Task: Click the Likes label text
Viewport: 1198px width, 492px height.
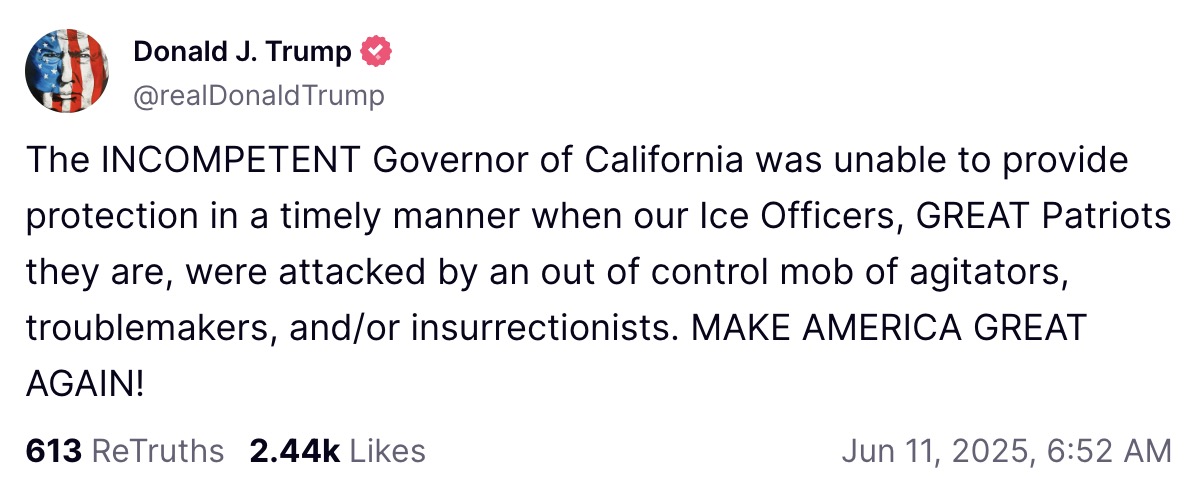Action: tap(387, 451)
